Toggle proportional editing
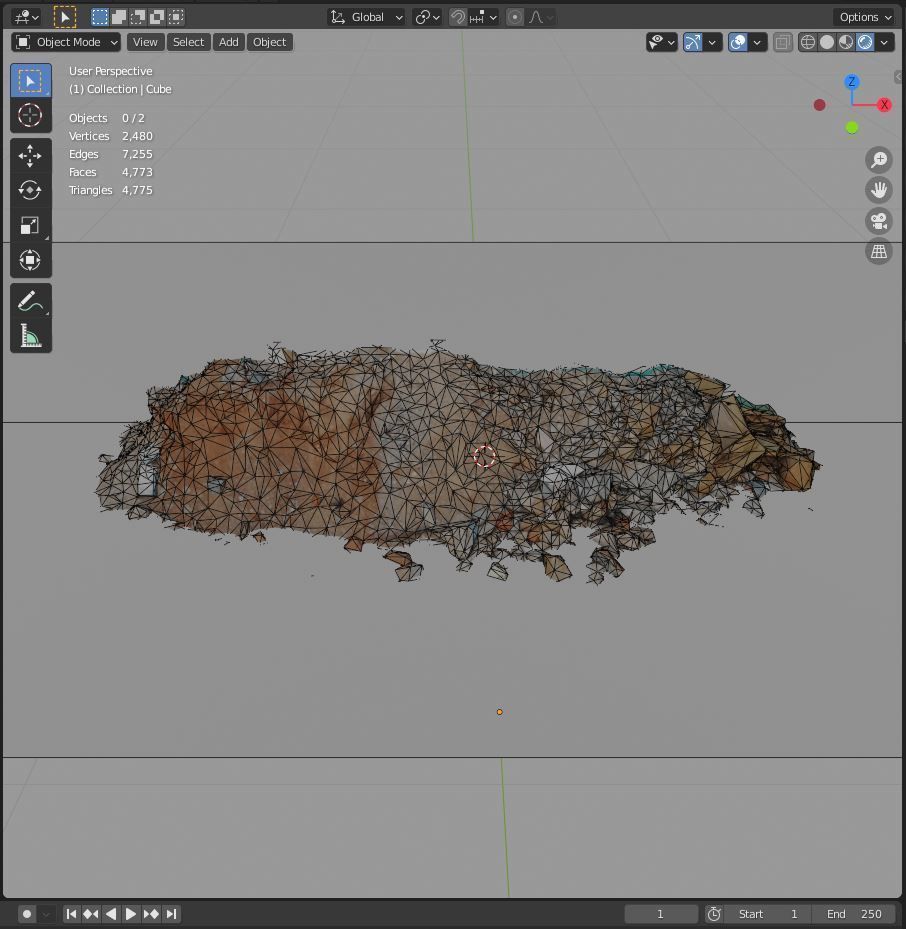This screenshot has height=929, width=906. [x=515, y=17]
